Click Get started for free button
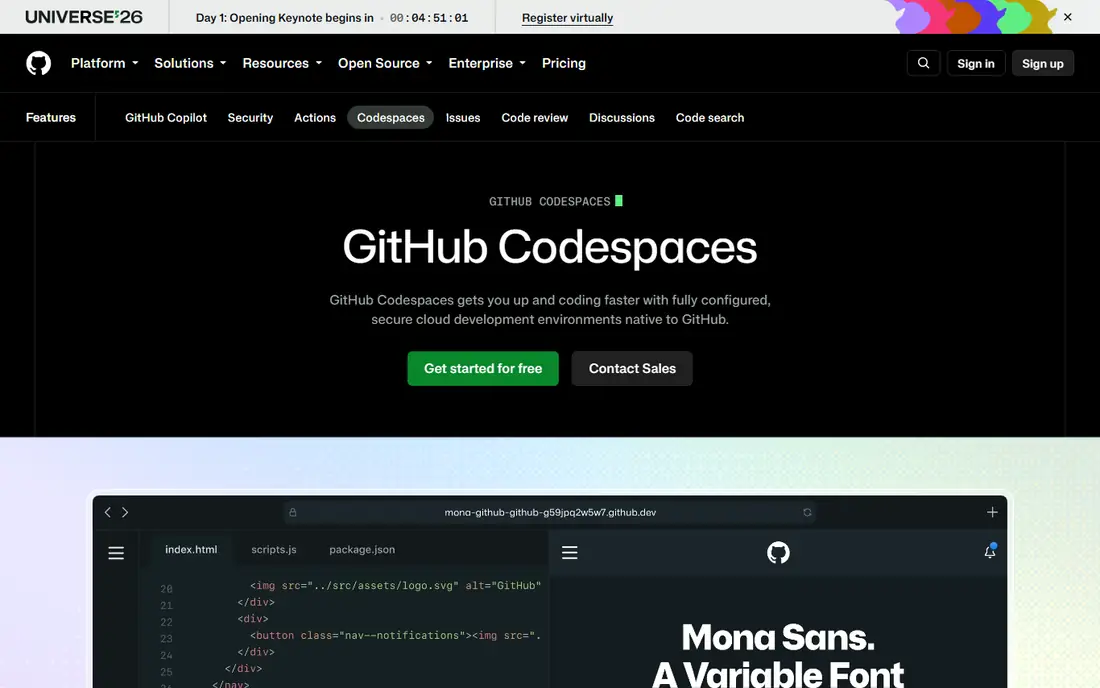This screenshot has width=1100, height=688. [x=483, y=368]
